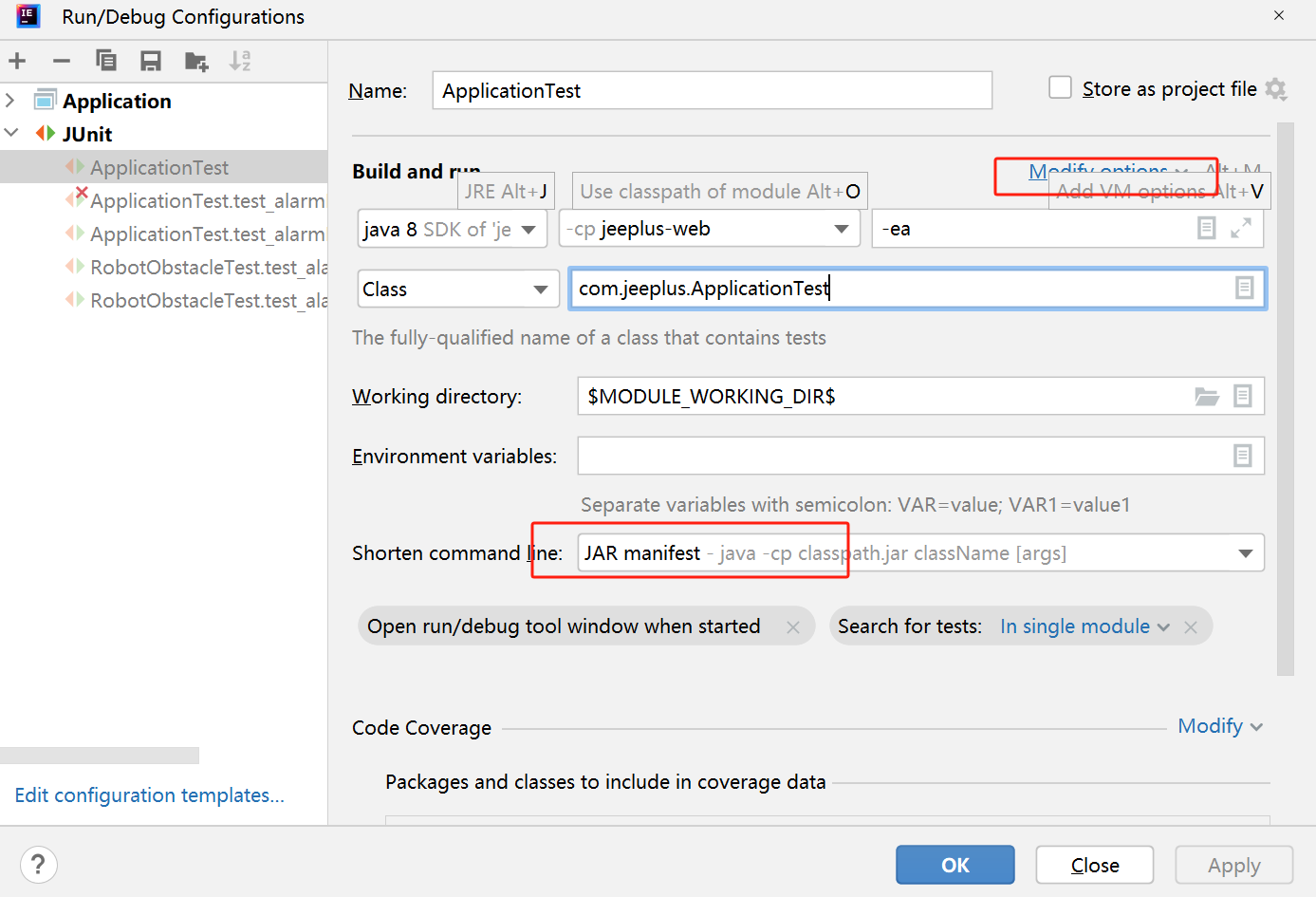
Task: Click the configuration tree horizontal scrollbar
Action: coord(100,755)
